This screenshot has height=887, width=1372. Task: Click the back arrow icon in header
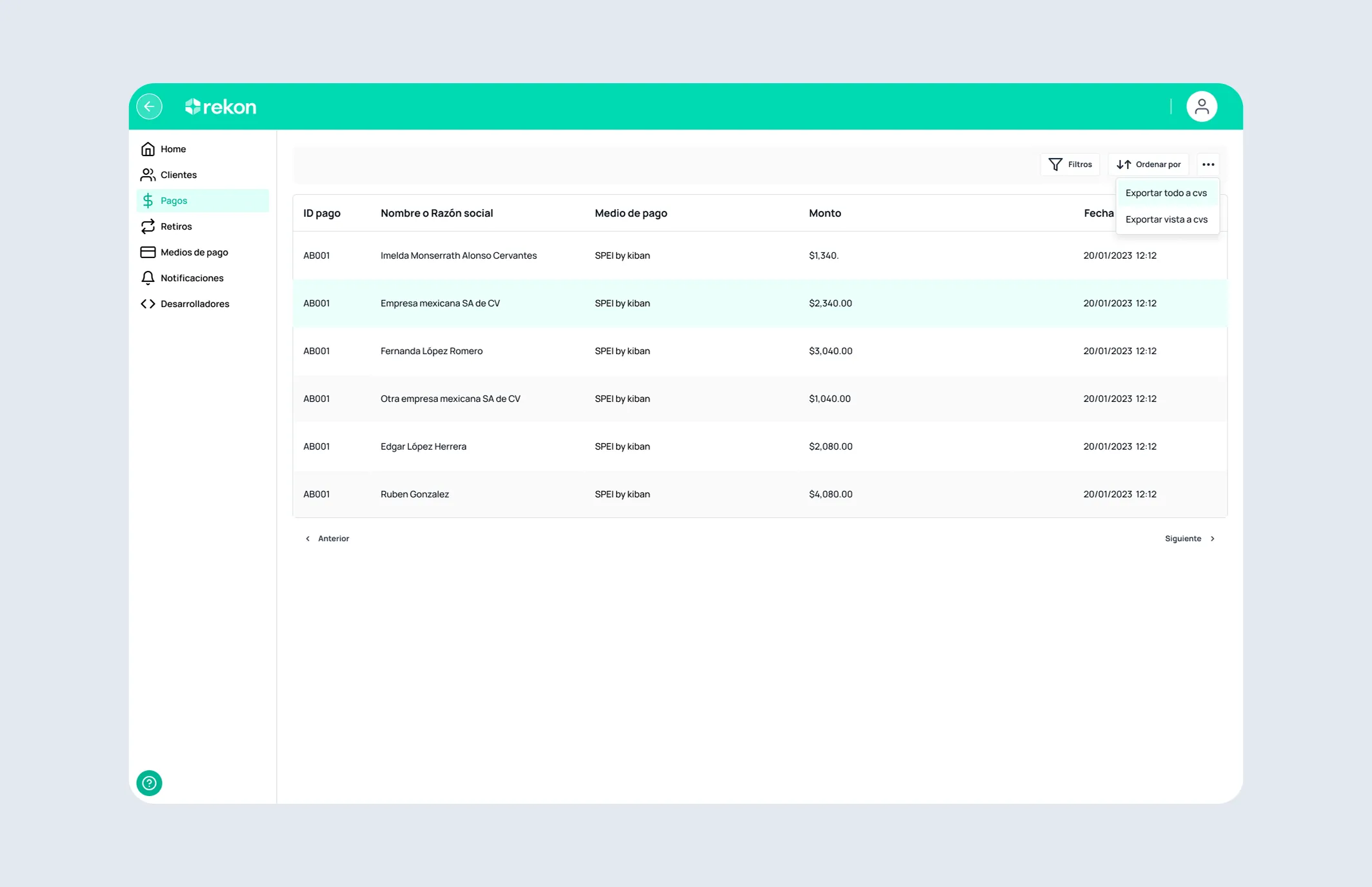coord(149,106)
